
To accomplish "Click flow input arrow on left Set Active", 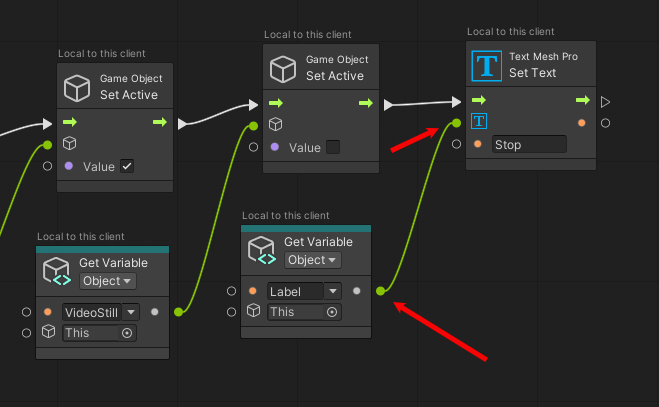I will coord(70,122).
